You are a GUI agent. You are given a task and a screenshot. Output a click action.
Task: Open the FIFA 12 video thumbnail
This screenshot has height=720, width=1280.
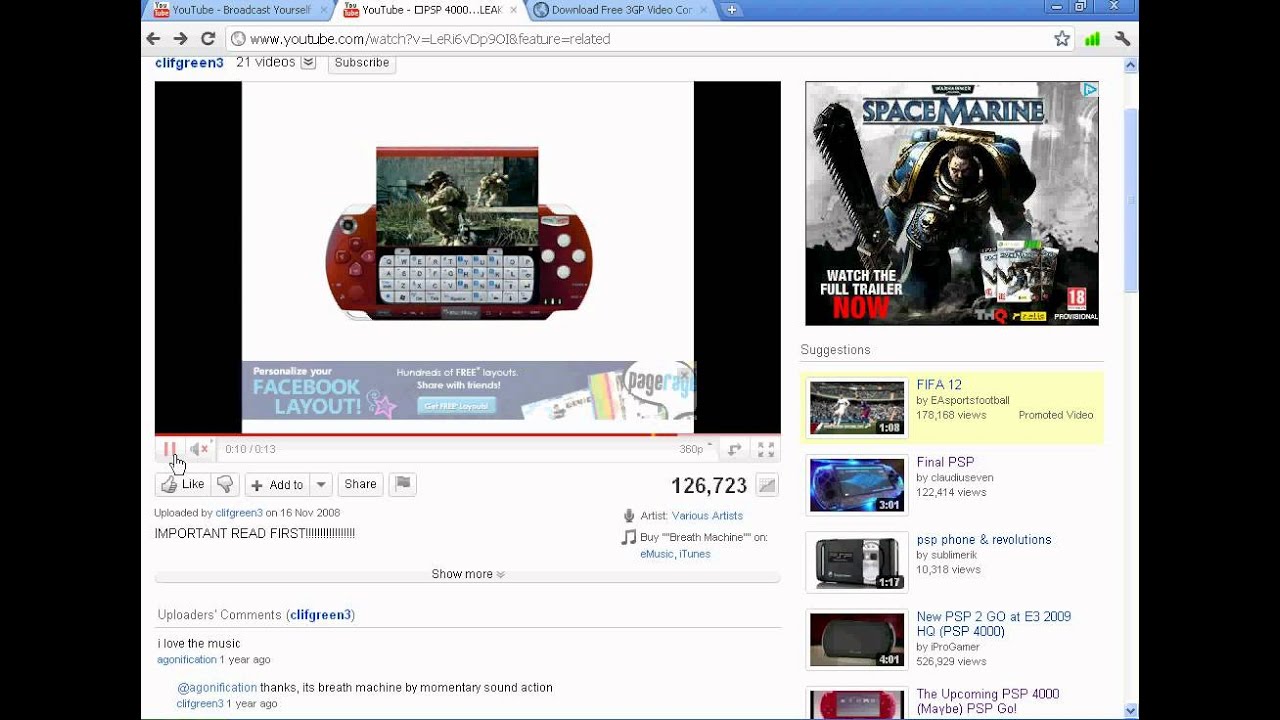[857, 407]
